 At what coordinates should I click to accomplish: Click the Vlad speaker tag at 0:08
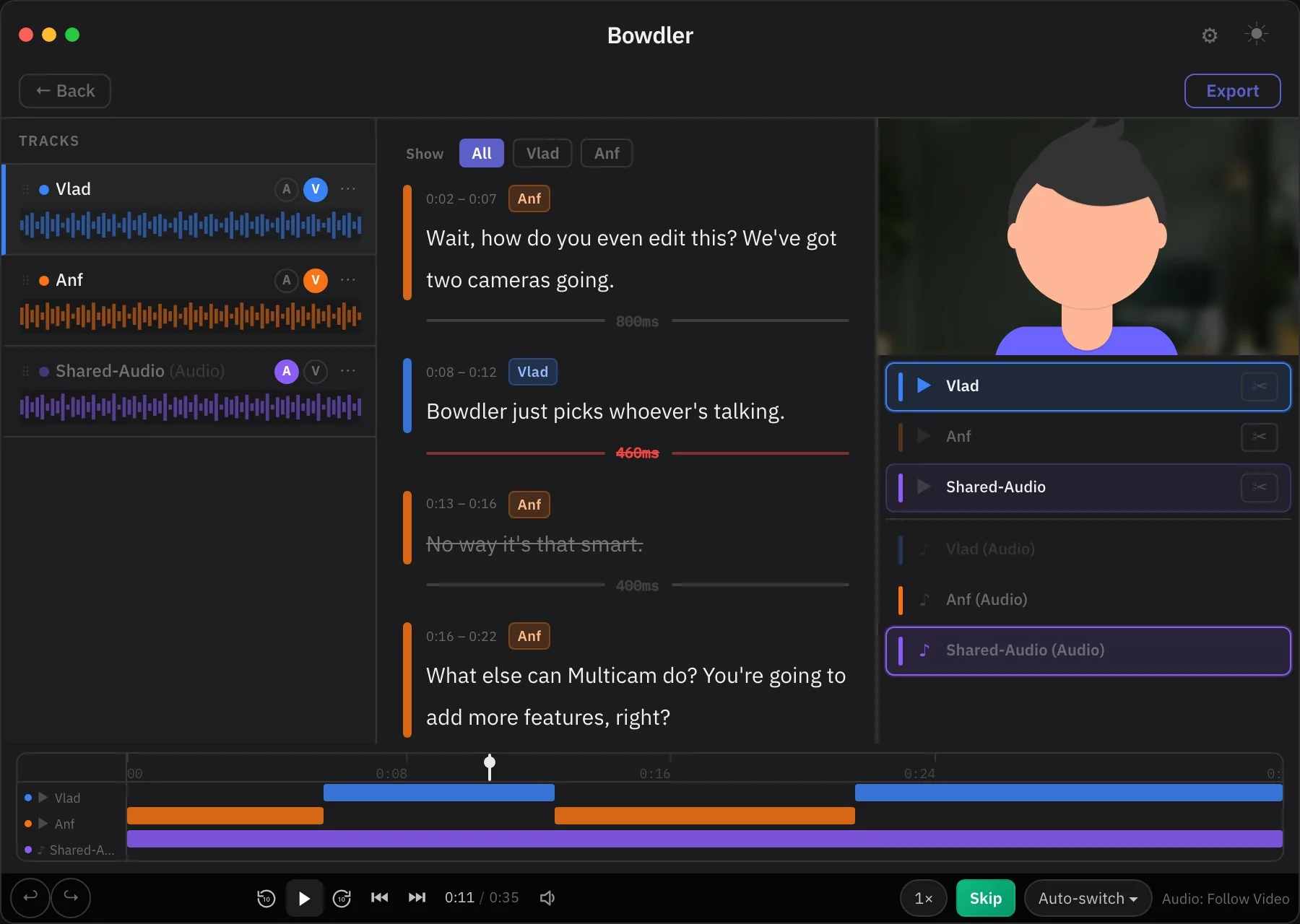click(x=533, y=372)
